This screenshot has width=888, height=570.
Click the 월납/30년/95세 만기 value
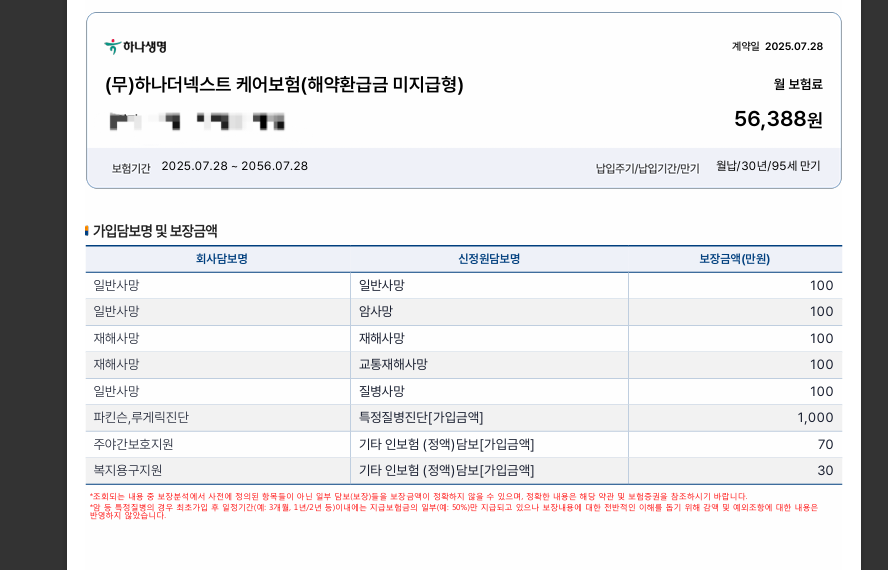click(767, 167)
